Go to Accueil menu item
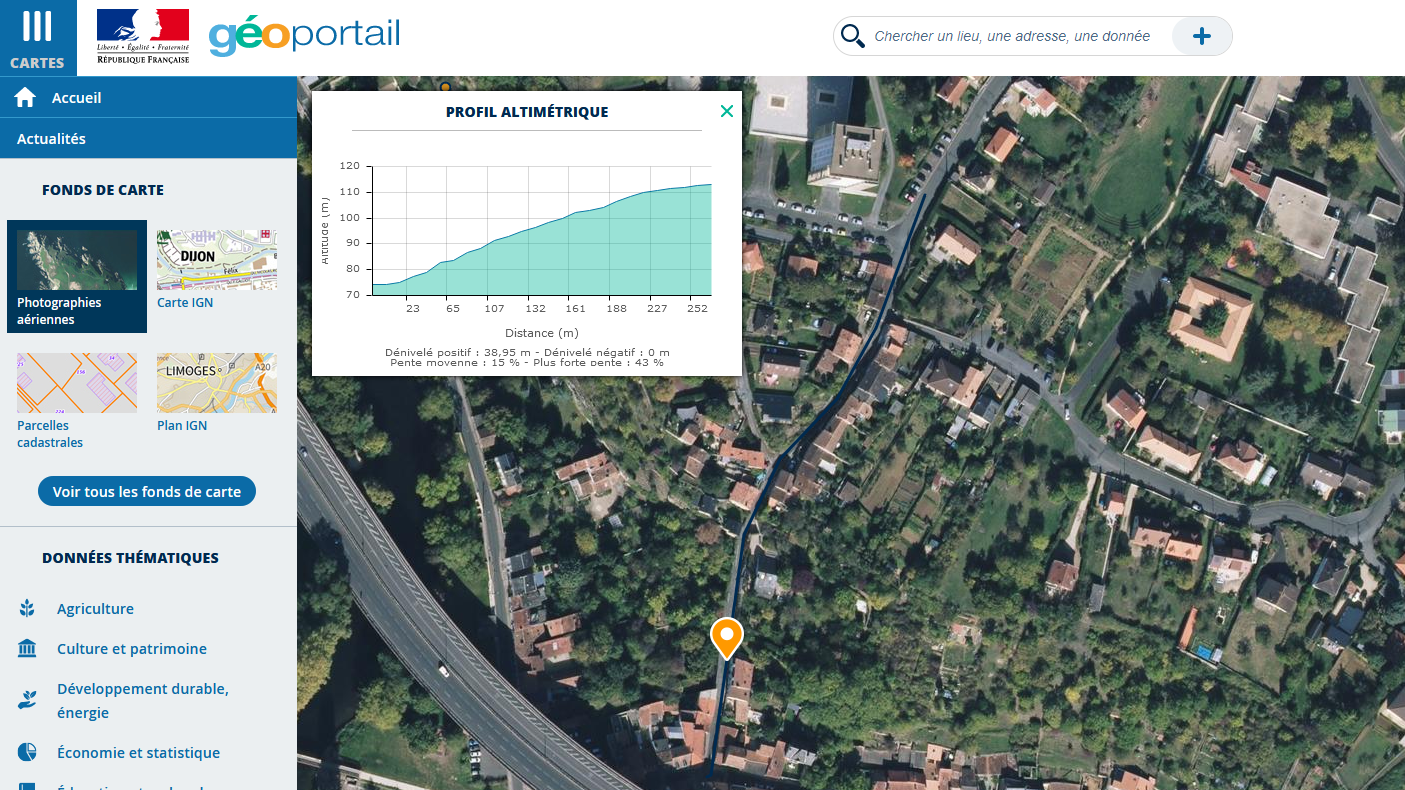Viewport: 1405px width, 790px height. click(77, 98)
